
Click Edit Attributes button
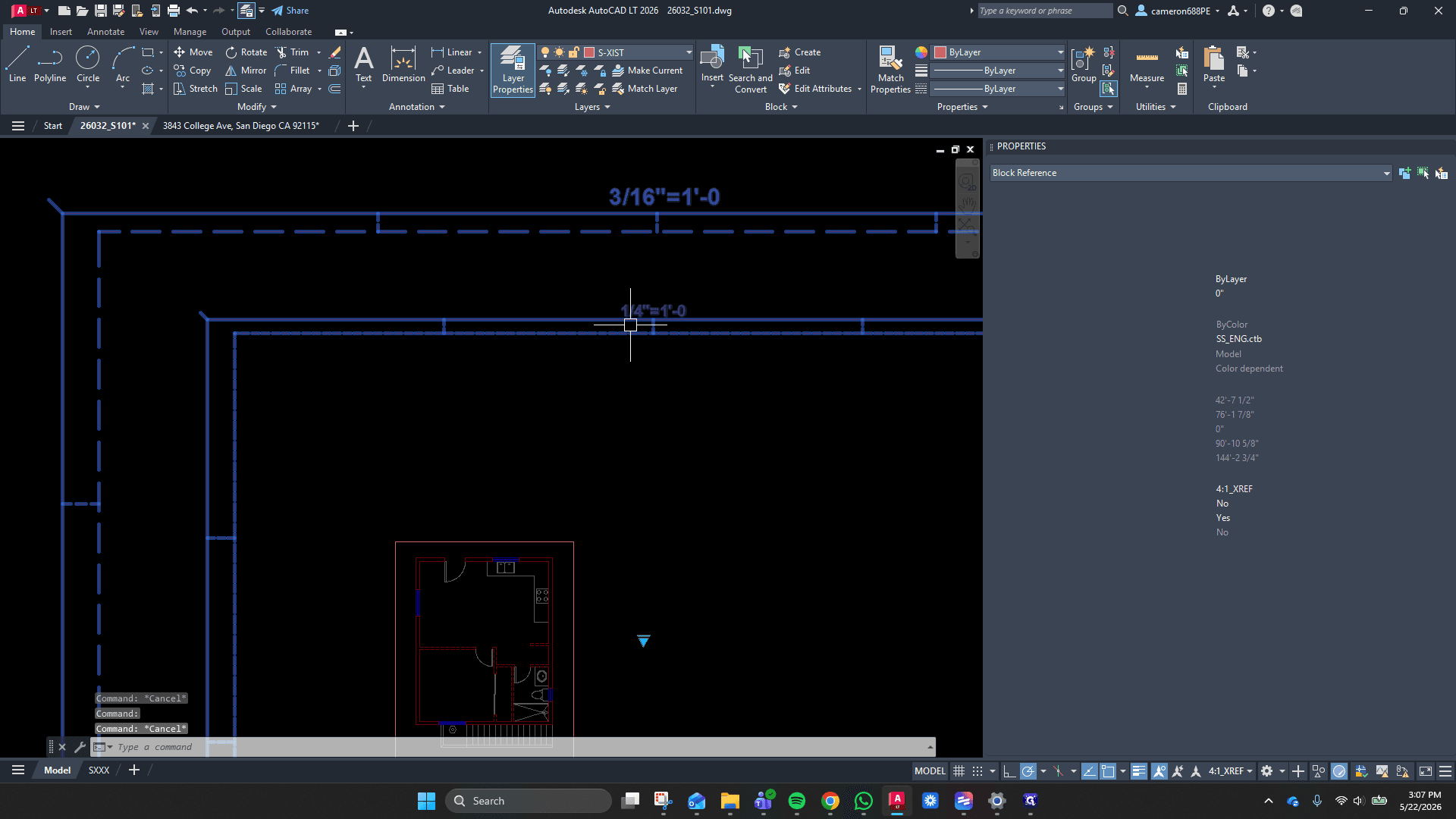815,89
